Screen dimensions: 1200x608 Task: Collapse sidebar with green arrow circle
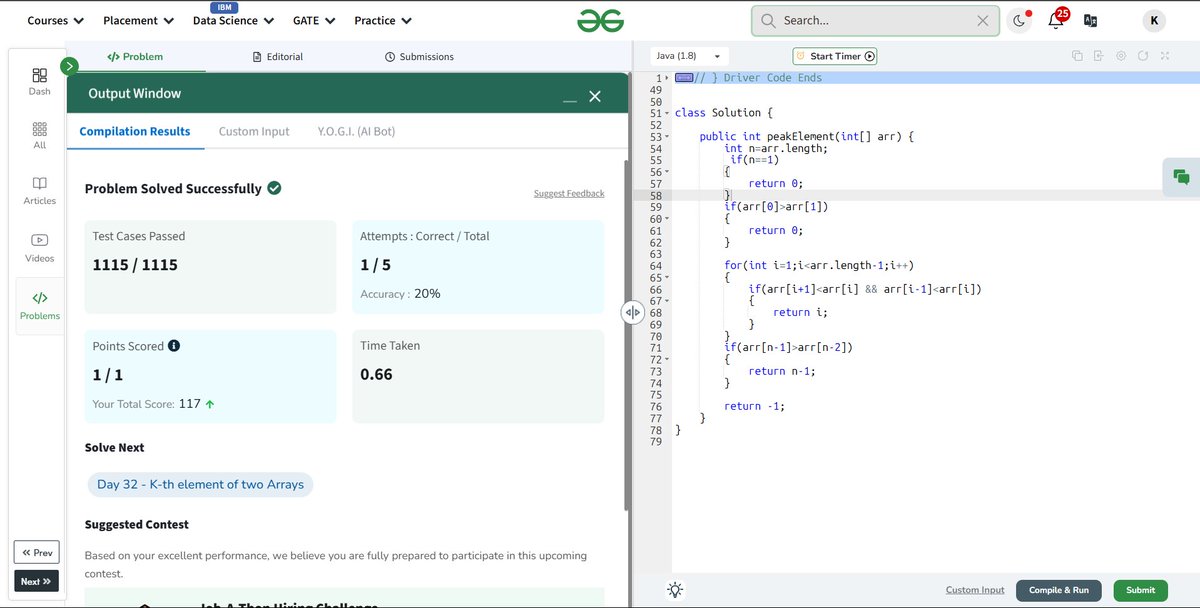(69, 66)
